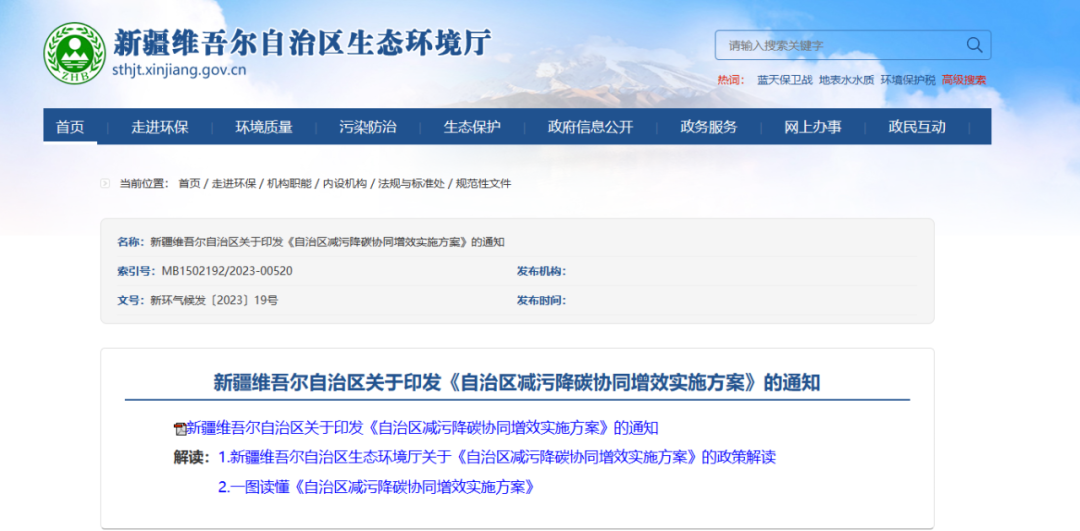Open the 一图读懂 infographic link
This screenshot has height=531, width=1080.
[x=376, y=488]
